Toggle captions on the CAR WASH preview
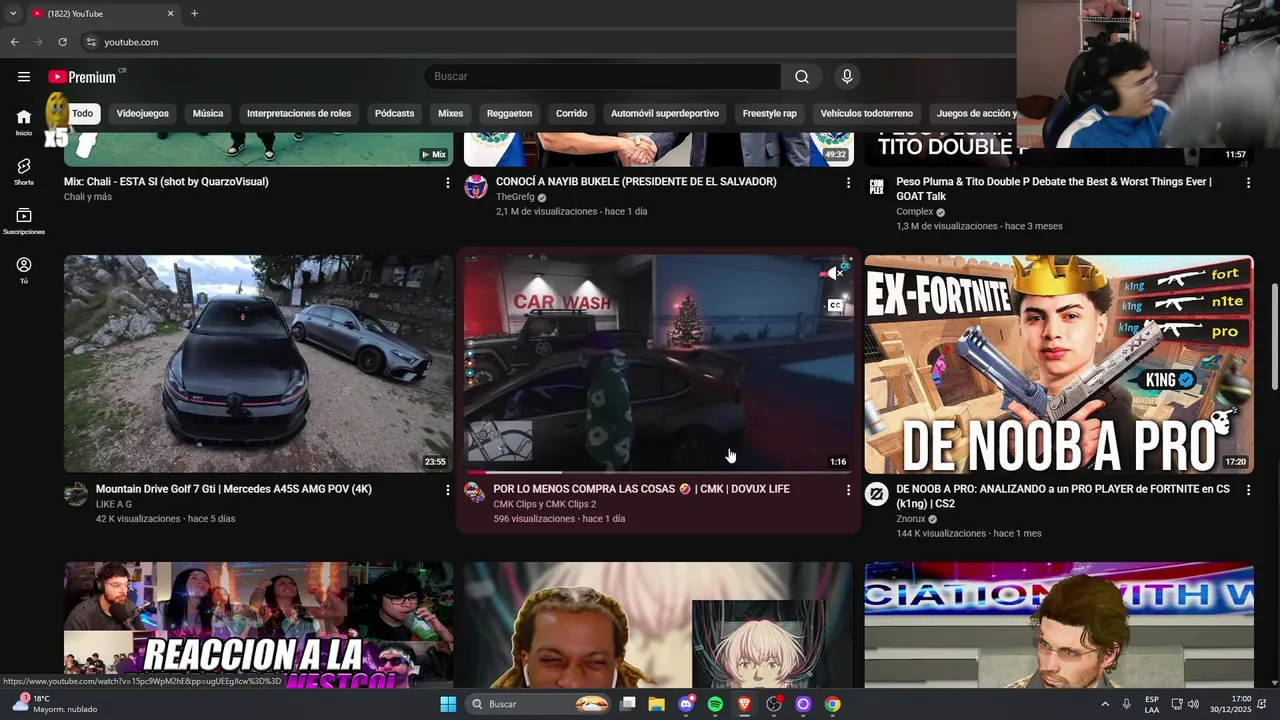 pos(835,305)
